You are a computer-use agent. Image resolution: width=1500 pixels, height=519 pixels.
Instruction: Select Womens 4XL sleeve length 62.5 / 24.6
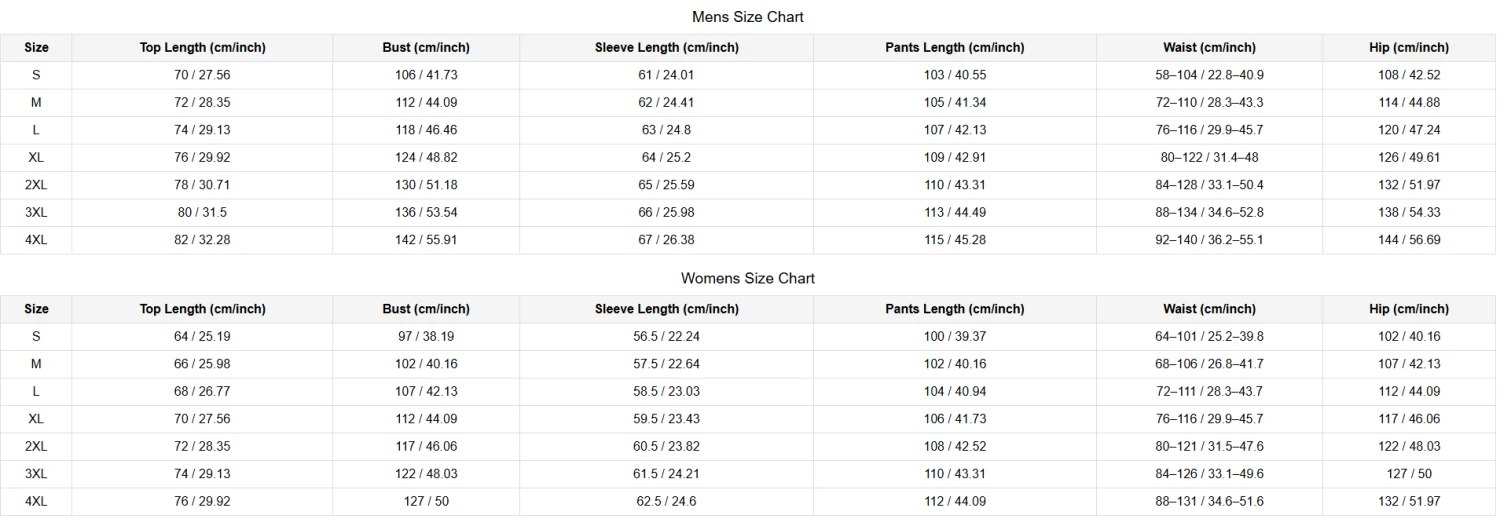[x=666, y=501]
